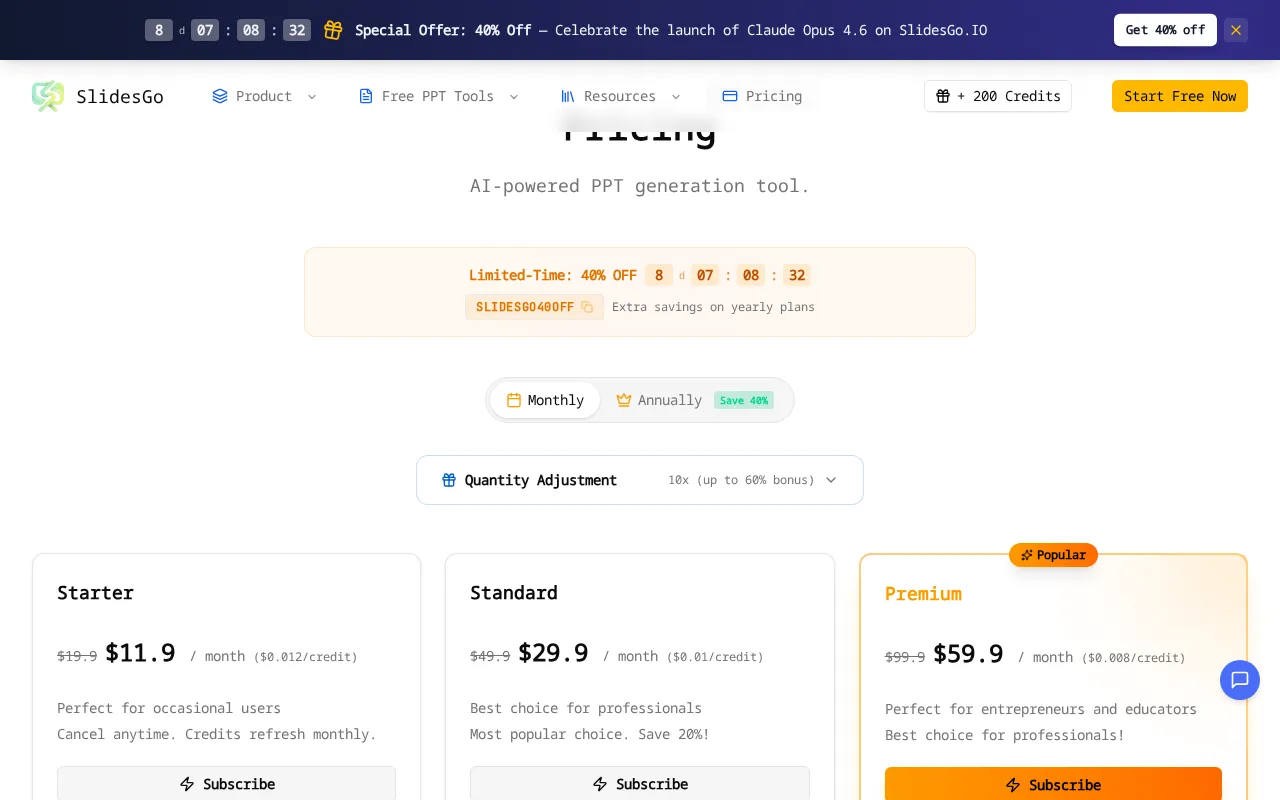Open the Product nav menu

point(265,96)
